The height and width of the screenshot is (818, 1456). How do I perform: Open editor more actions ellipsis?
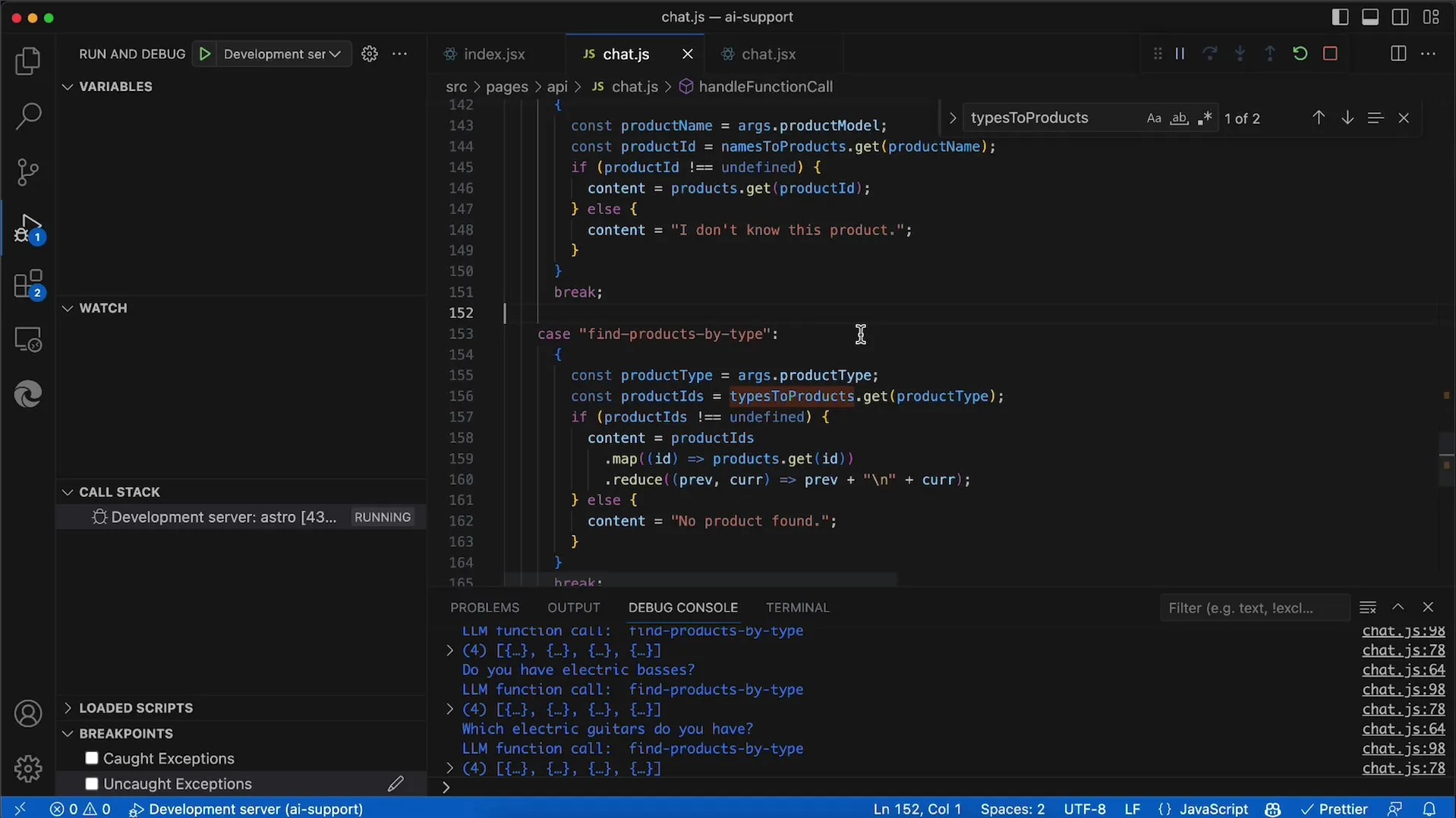[1428, 54]
